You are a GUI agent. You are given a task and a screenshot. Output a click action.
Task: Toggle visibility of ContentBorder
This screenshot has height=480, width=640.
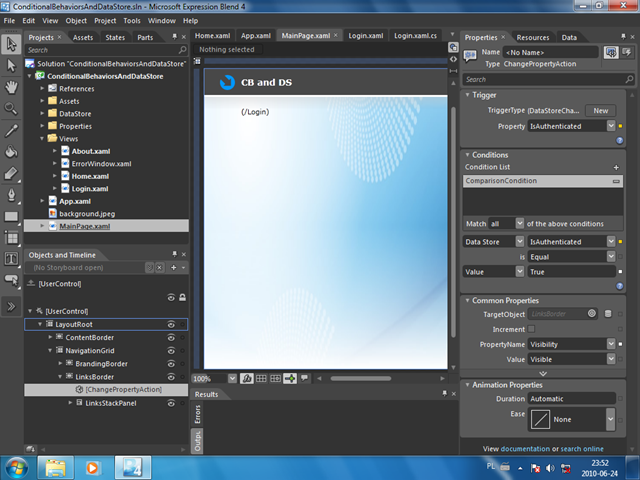tap(171, 338)
